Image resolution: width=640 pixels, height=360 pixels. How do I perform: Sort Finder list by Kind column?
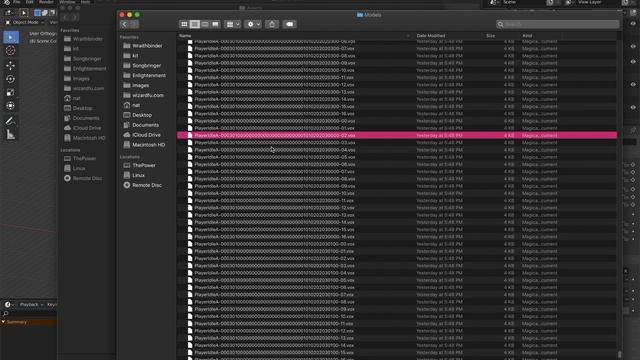[x=527, y=36]
